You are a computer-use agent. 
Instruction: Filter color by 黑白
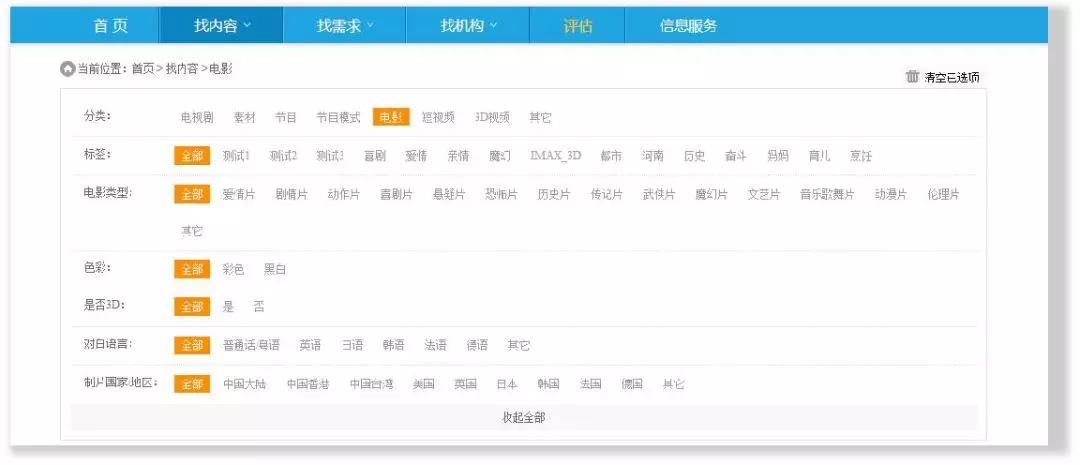[x=275, y=269]
